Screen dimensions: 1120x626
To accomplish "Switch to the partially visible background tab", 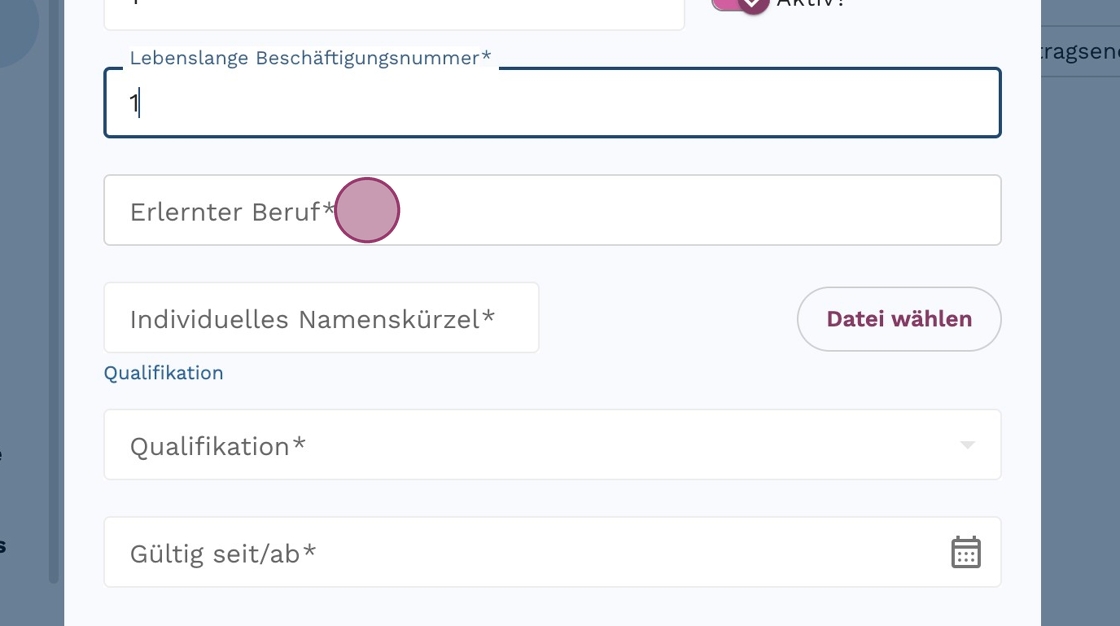I will click(x=1080, y=53).
